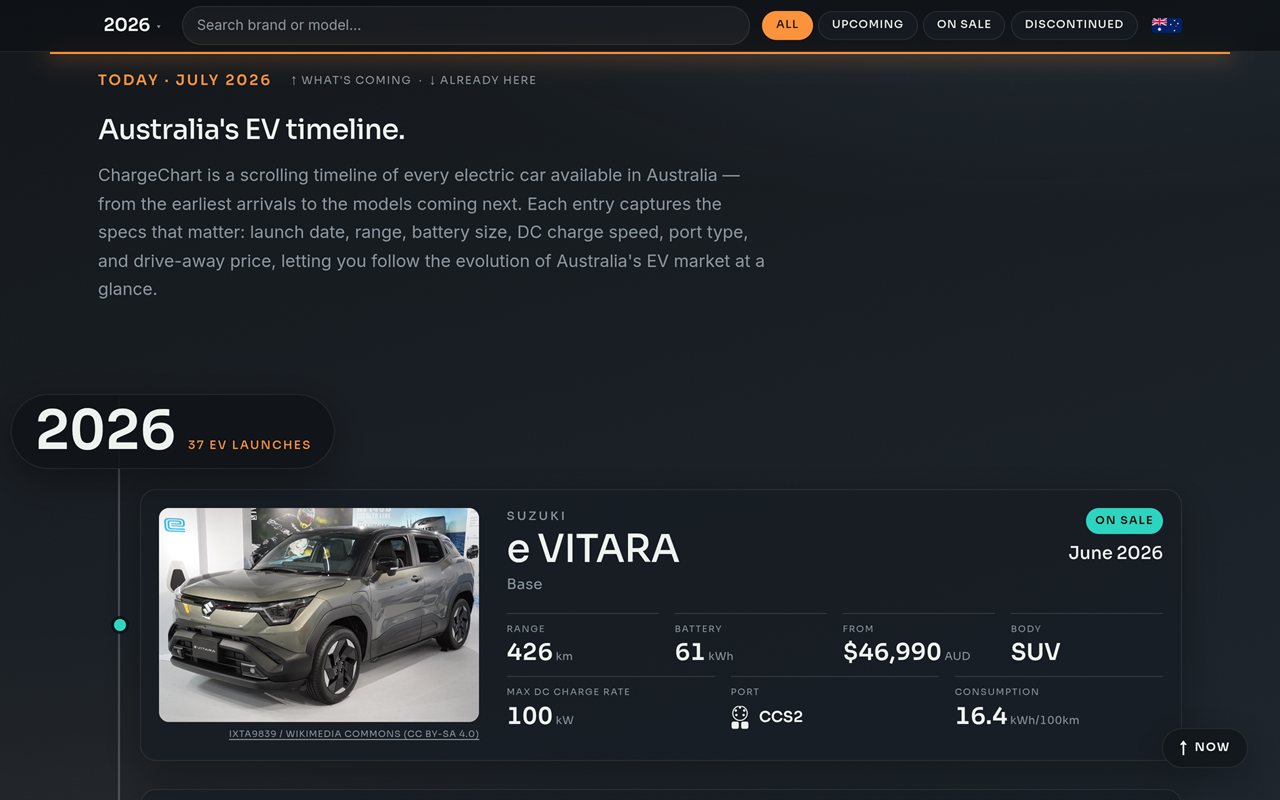Click the NOW jump button
Viewport: 1280px width, 800px height.
click(x=1204, y=747)
